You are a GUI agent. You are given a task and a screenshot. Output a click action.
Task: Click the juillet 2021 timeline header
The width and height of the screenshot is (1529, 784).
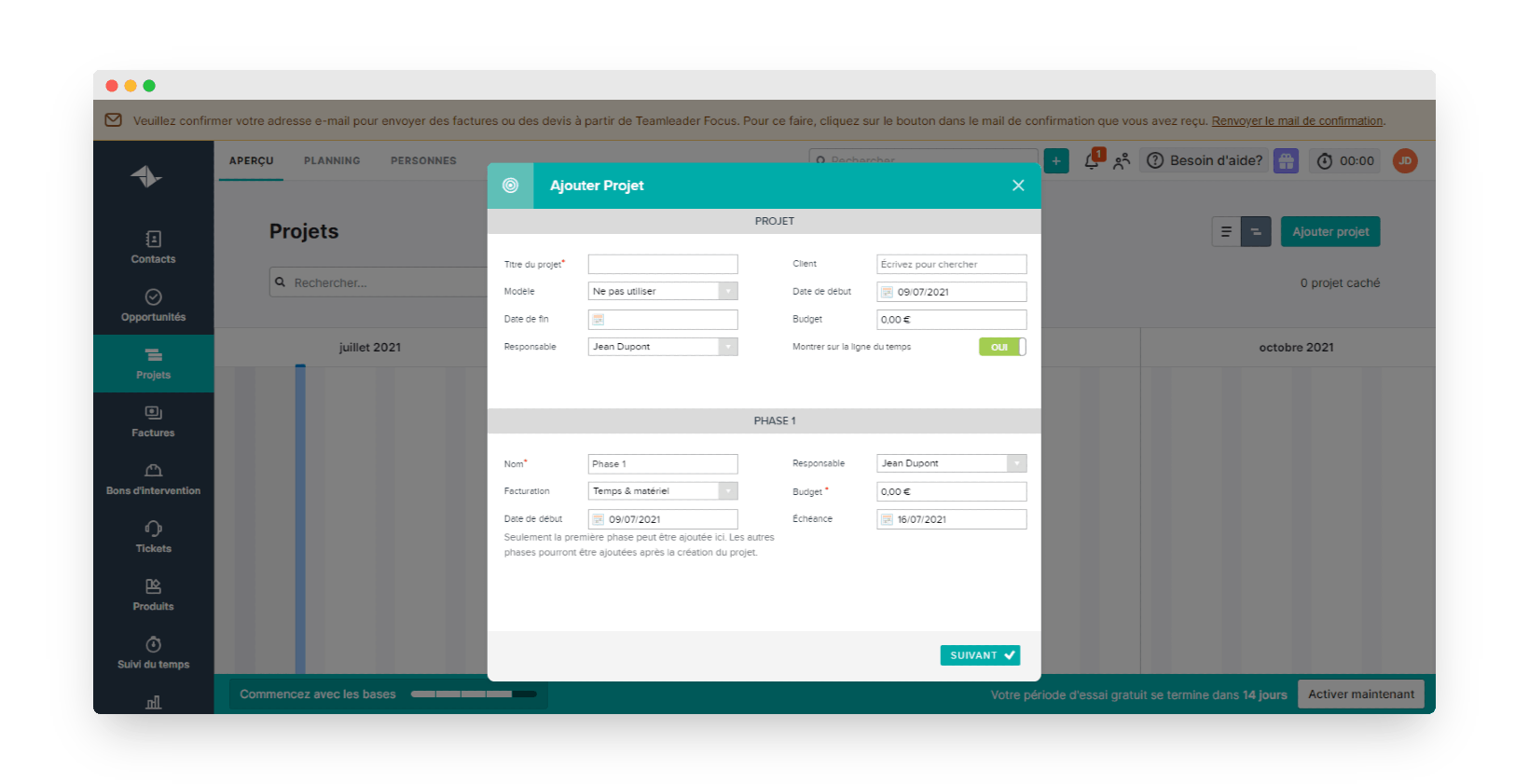pyautogui.click(x=370, y=348)
